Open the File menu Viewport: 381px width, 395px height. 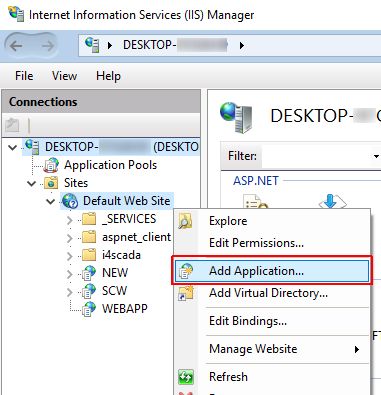point(24,76)
